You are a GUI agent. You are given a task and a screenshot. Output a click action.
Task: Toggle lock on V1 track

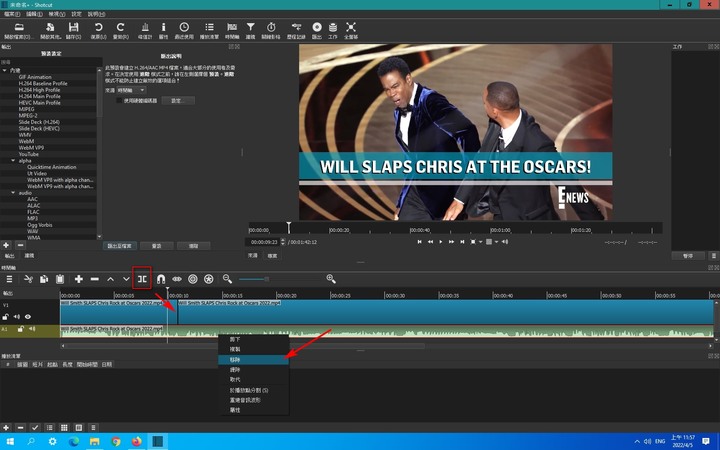coord(6,317)
